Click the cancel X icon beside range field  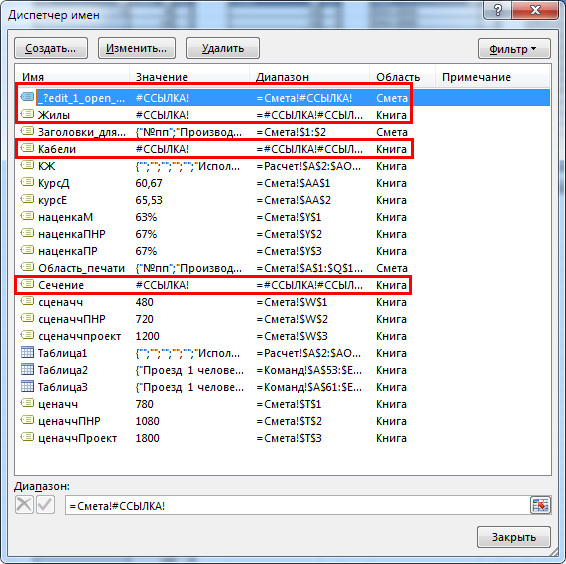24,504
